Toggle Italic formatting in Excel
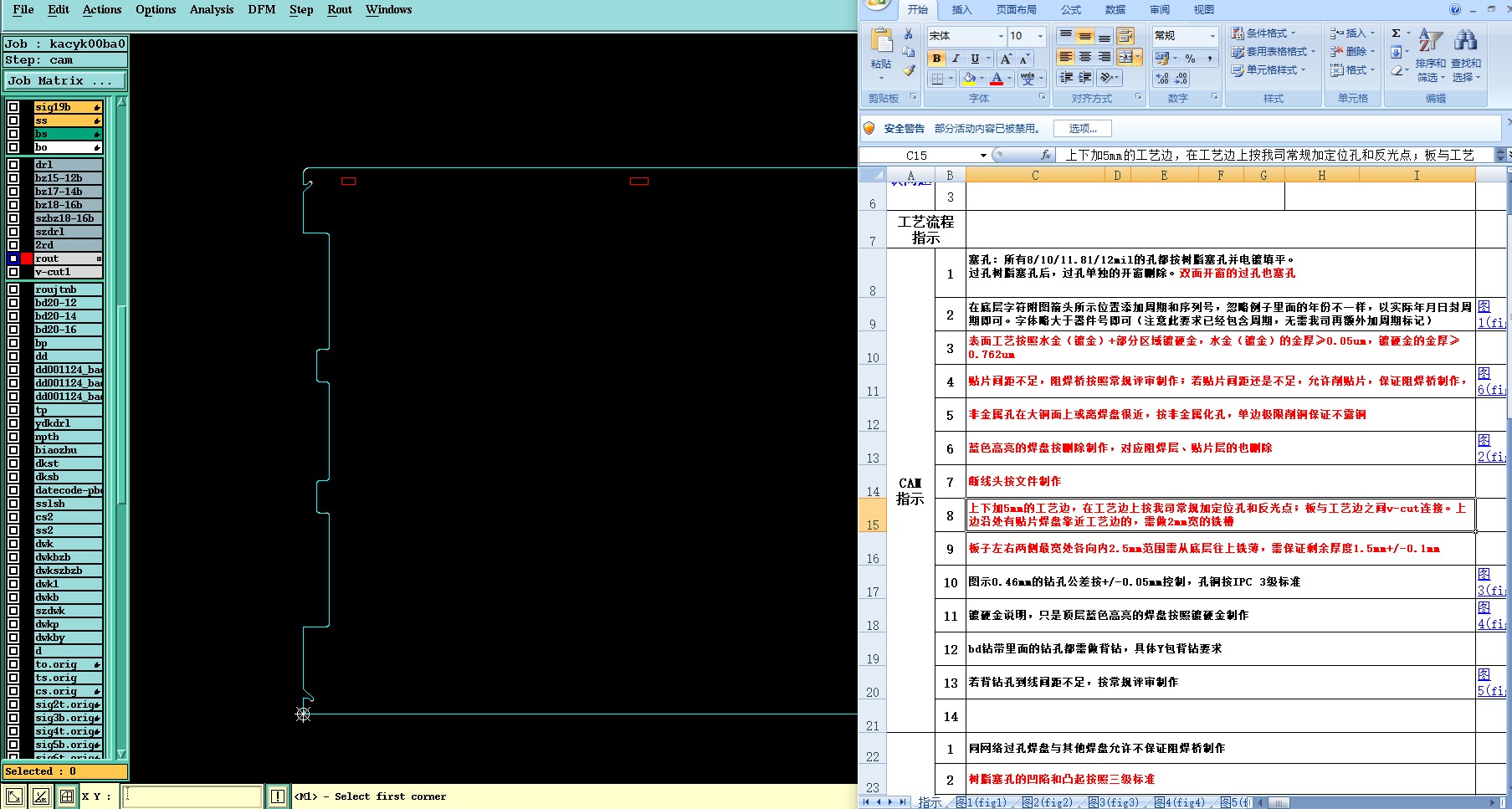The image size is (1512, 809). [x=956, y=59]
